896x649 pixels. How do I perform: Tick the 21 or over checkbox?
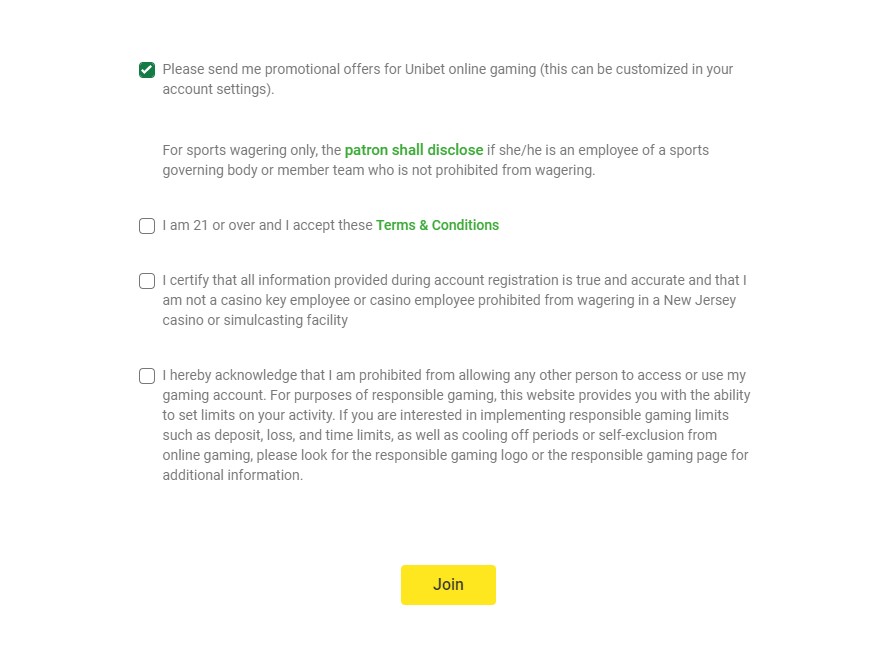[x=147, y=226]
